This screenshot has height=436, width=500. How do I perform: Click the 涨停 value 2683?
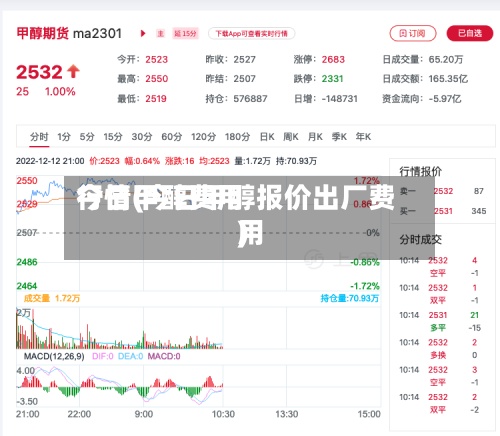pyautogui.click(x=333, y=60)
